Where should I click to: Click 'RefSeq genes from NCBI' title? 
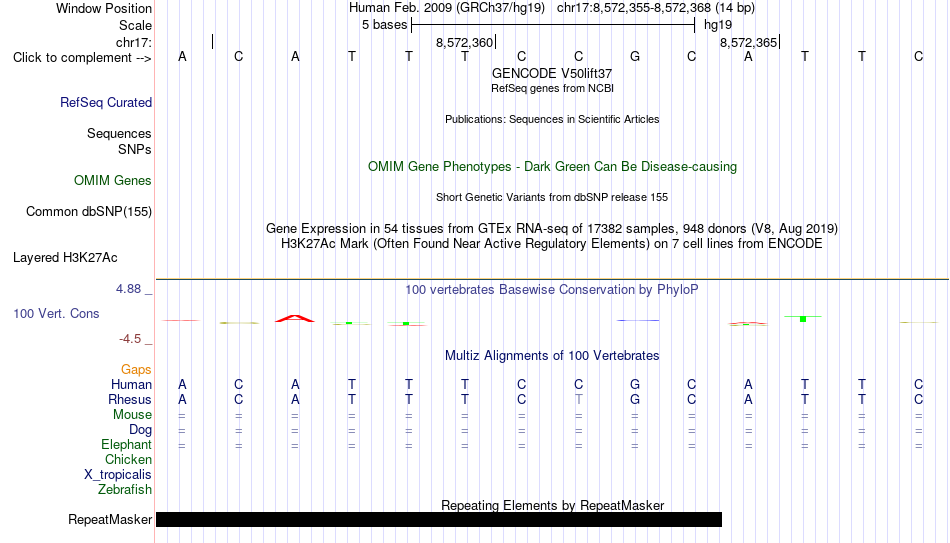tap(552, 88)
